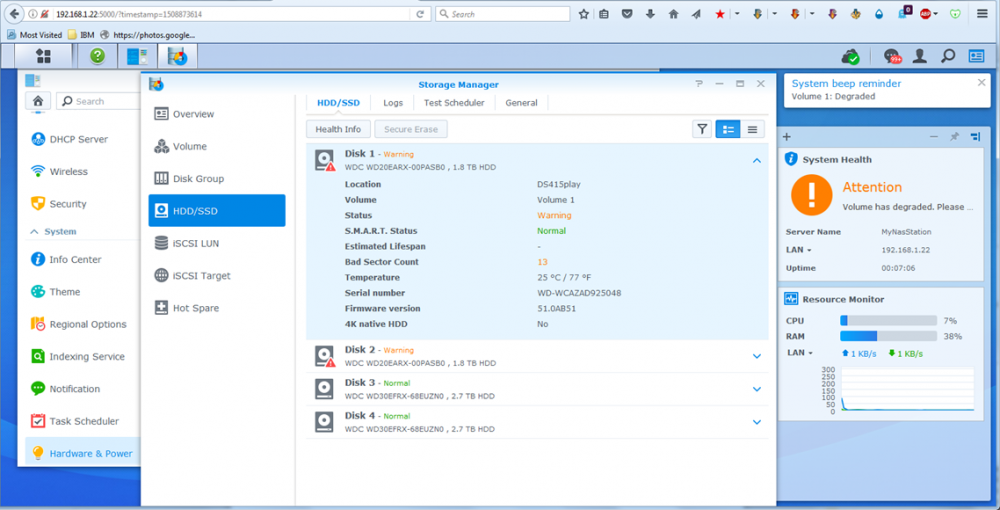Click the DSM user account icon

pyautogui.click(x=920, y=56)
